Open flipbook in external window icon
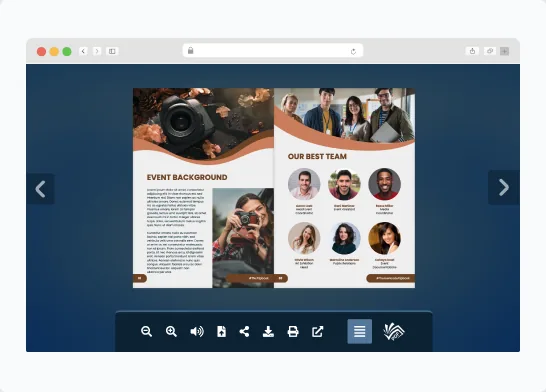This screenshot has width=546, height=392. click(x=317, y=331)
